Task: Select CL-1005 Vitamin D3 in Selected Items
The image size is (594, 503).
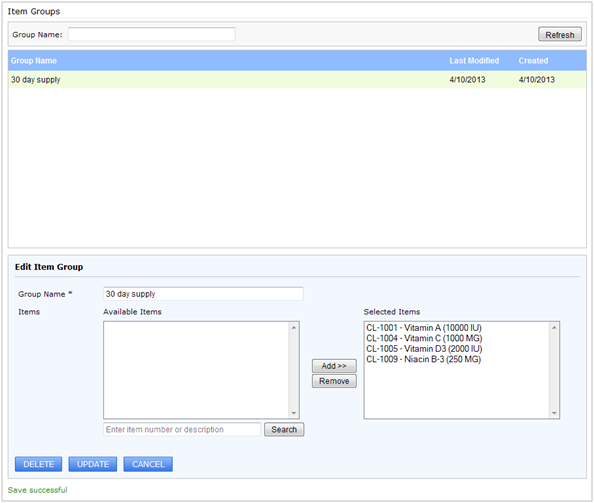Action: pos(424,349)
